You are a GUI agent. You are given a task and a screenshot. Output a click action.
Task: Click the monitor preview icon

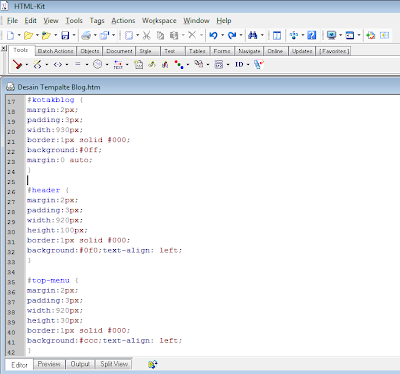pyautogui.click(x=331, y=35)
